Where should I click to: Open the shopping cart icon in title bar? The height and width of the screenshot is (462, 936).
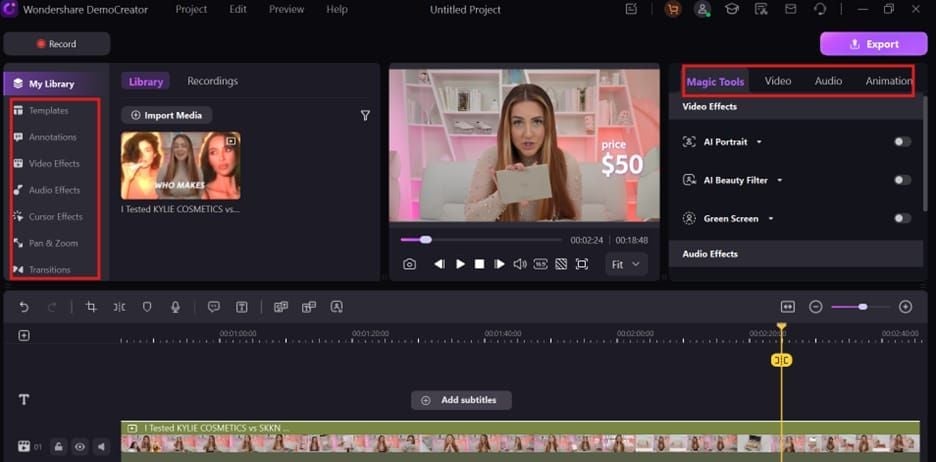[x=673, y=10]
